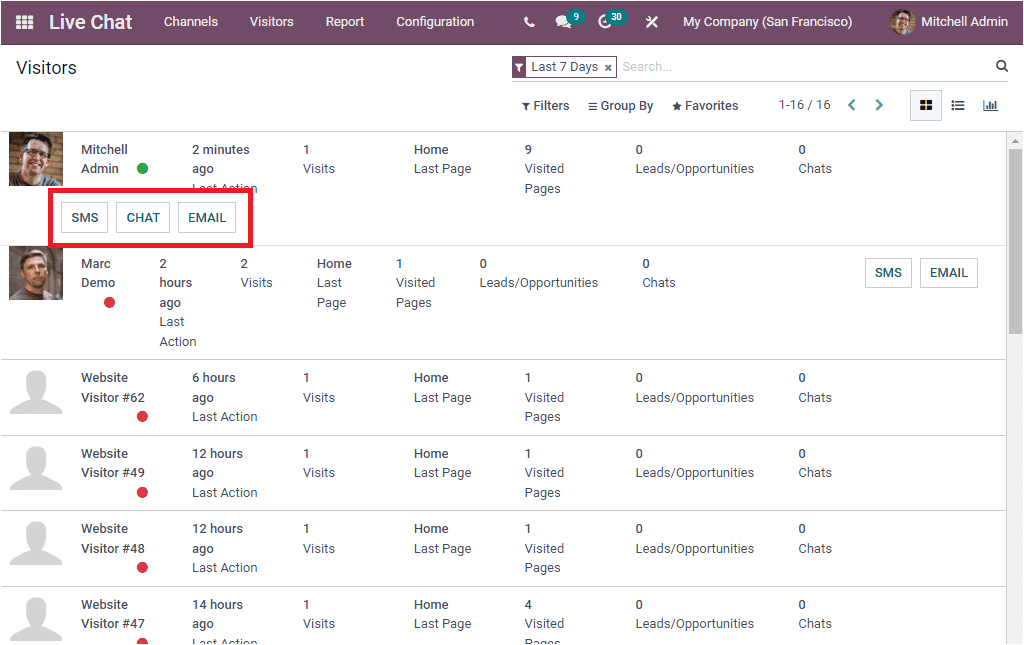Open the apps menu grid icon

(x=23, y=22)
